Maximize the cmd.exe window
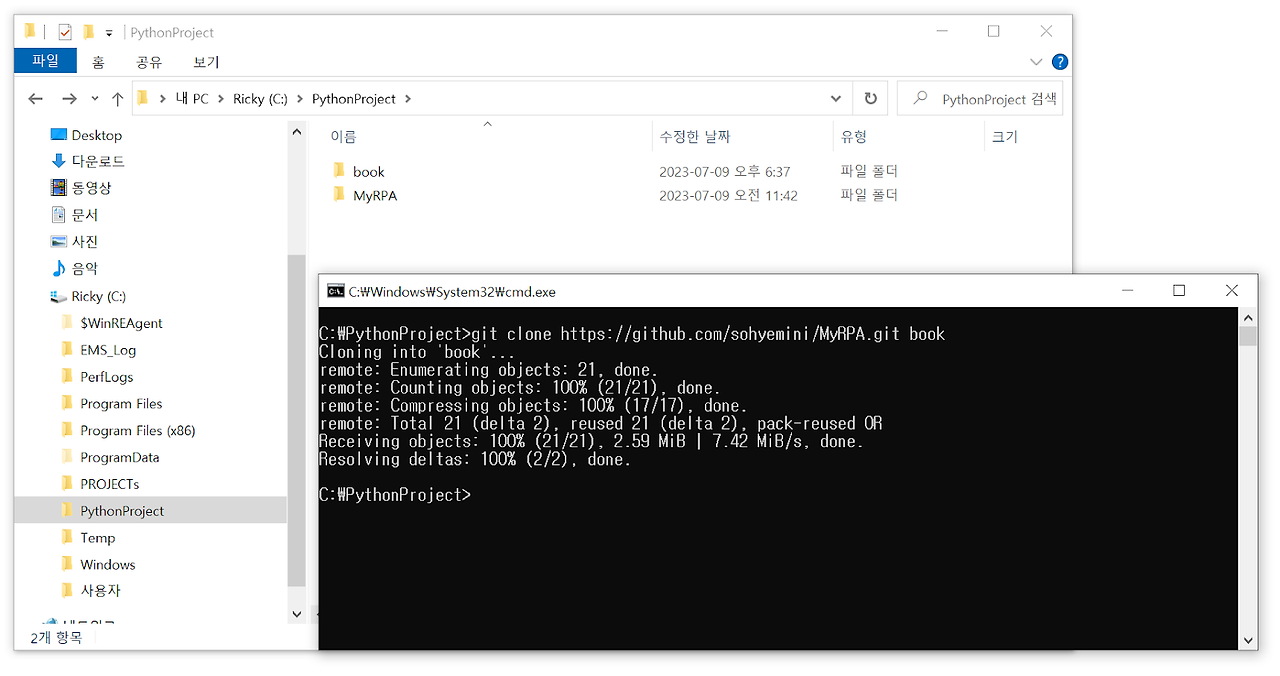 coord(1179,291)
